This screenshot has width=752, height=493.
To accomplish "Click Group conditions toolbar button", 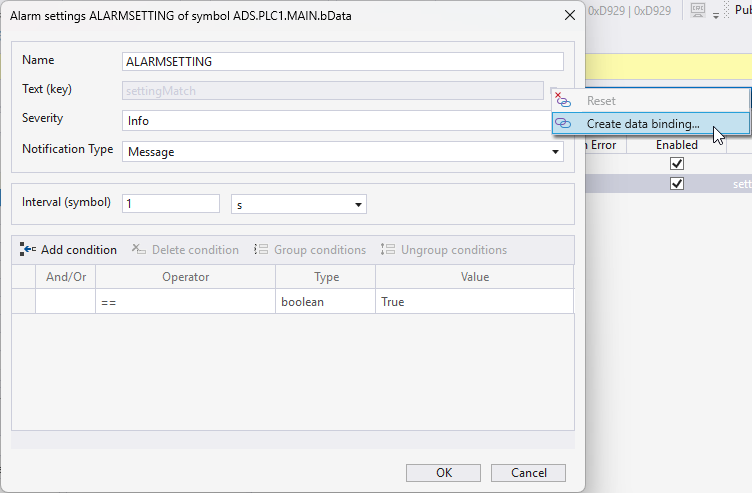I will point(310,250).
